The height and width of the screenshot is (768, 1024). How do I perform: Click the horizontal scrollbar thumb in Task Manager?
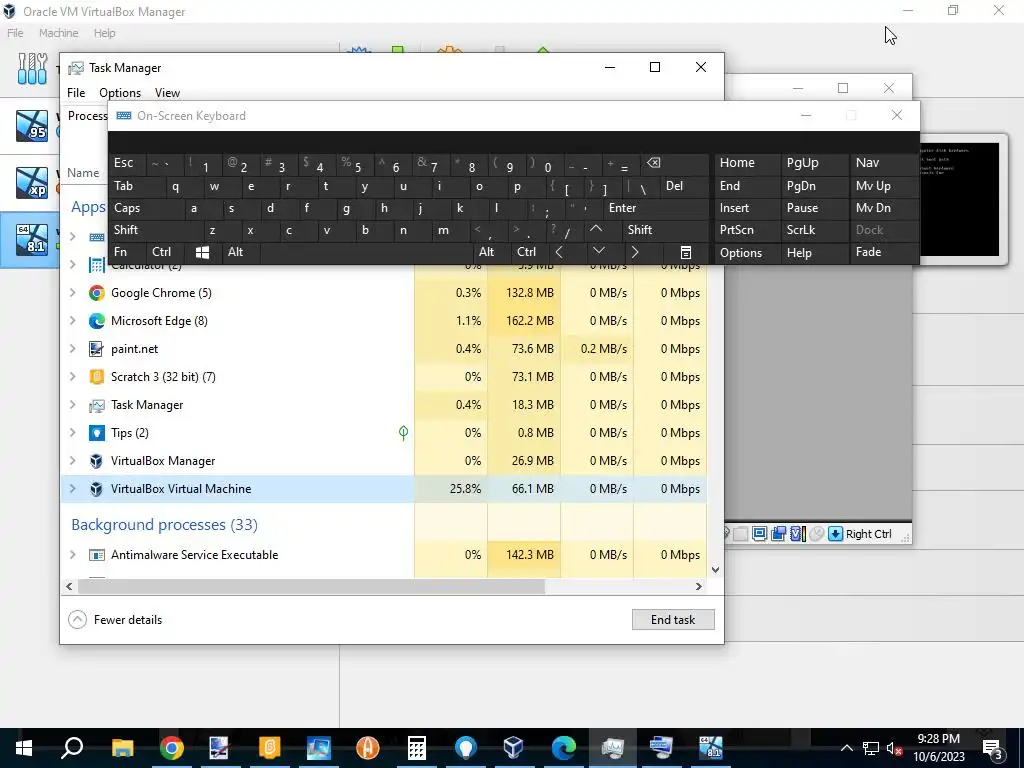coord(312,586)
